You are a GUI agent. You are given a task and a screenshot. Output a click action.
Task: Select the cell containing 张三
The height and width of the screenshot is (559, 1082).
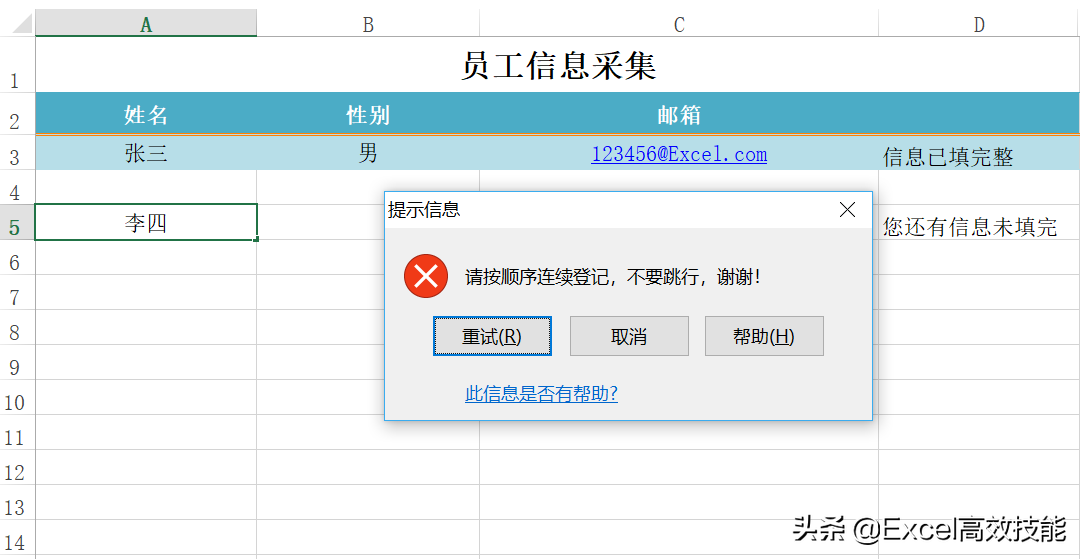click(x=146, y=153)
